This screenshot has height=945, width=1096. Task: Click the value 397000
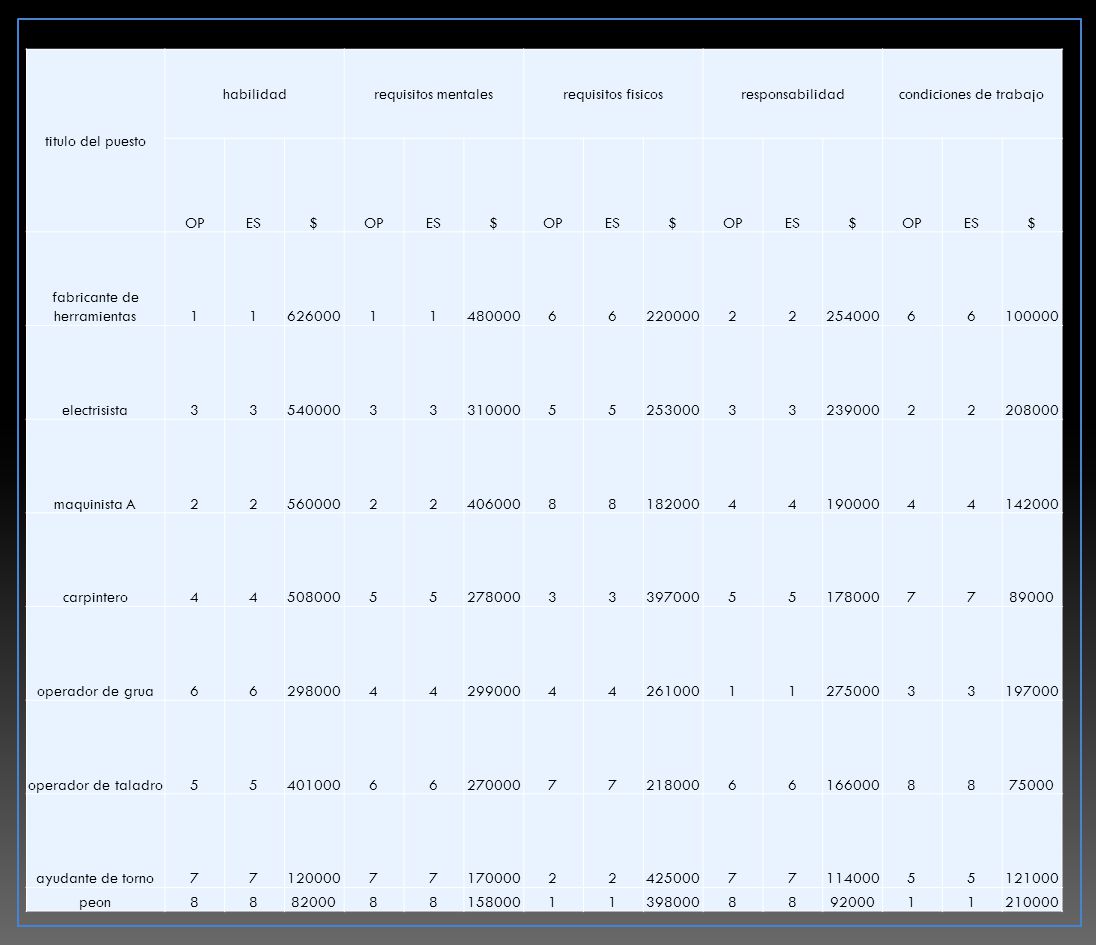pos(672,597)
